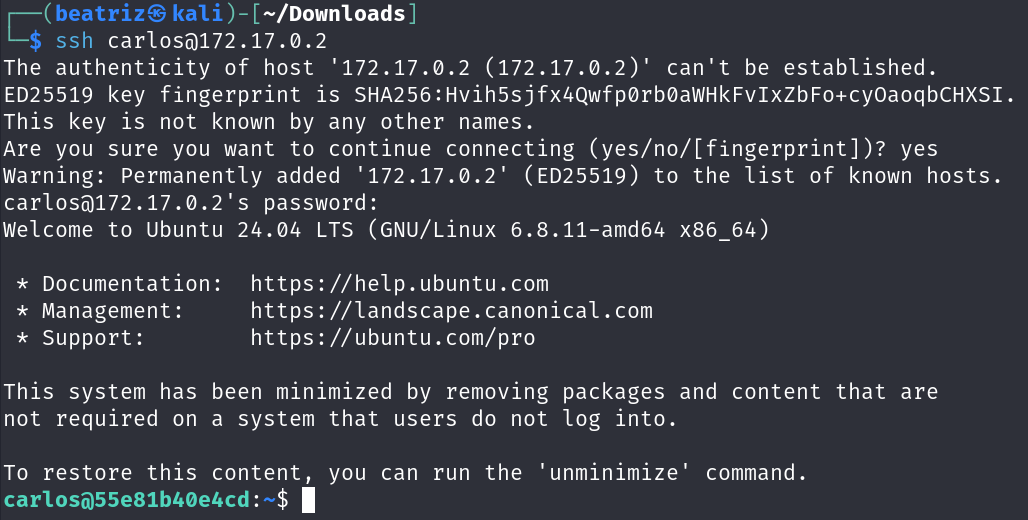
Task: Click the asterisk before Documentation
Action: tap(22, 285)
